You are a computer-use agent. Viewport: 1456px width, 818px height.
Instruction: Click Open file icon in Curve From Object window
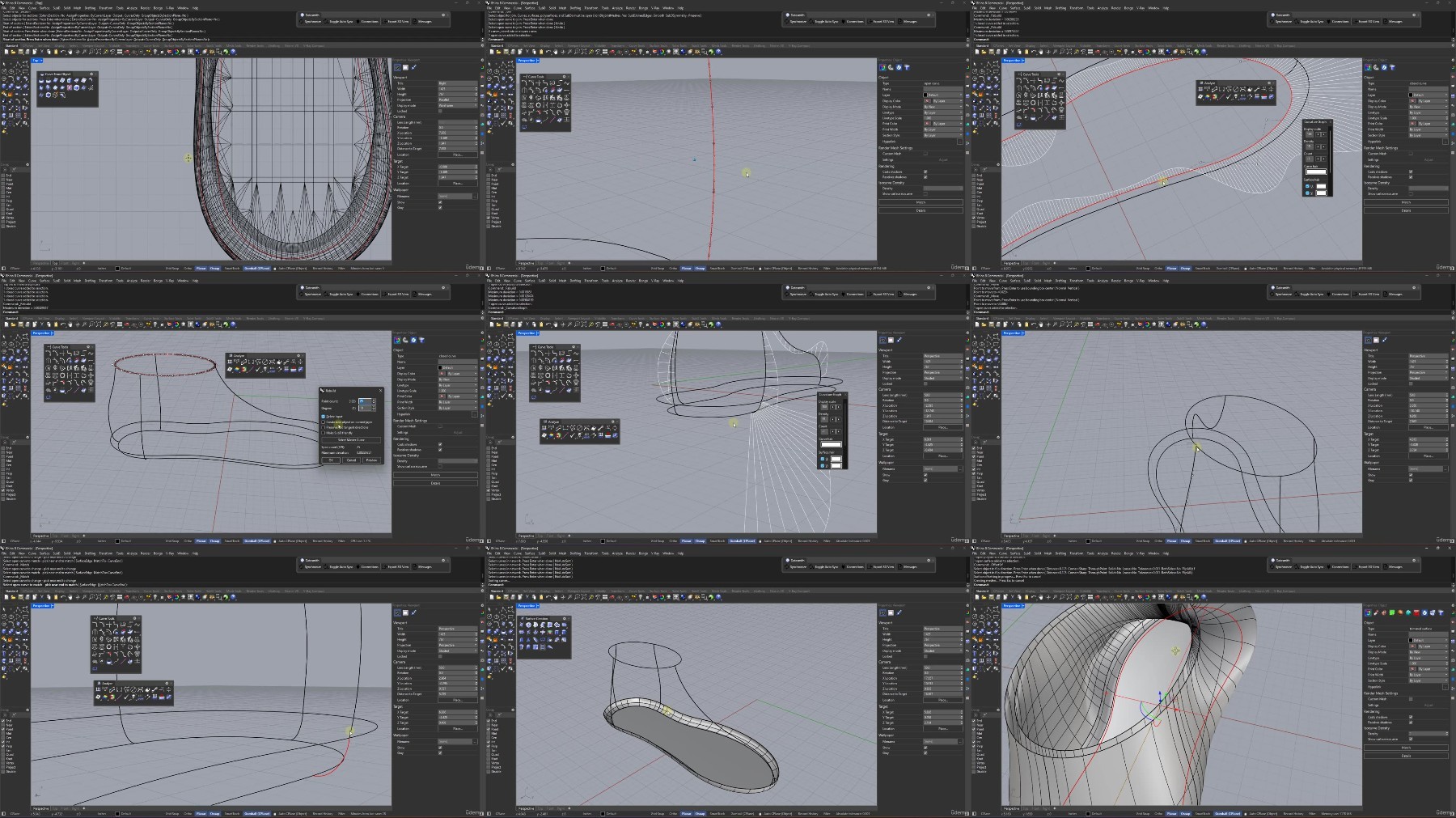(13, 52)
